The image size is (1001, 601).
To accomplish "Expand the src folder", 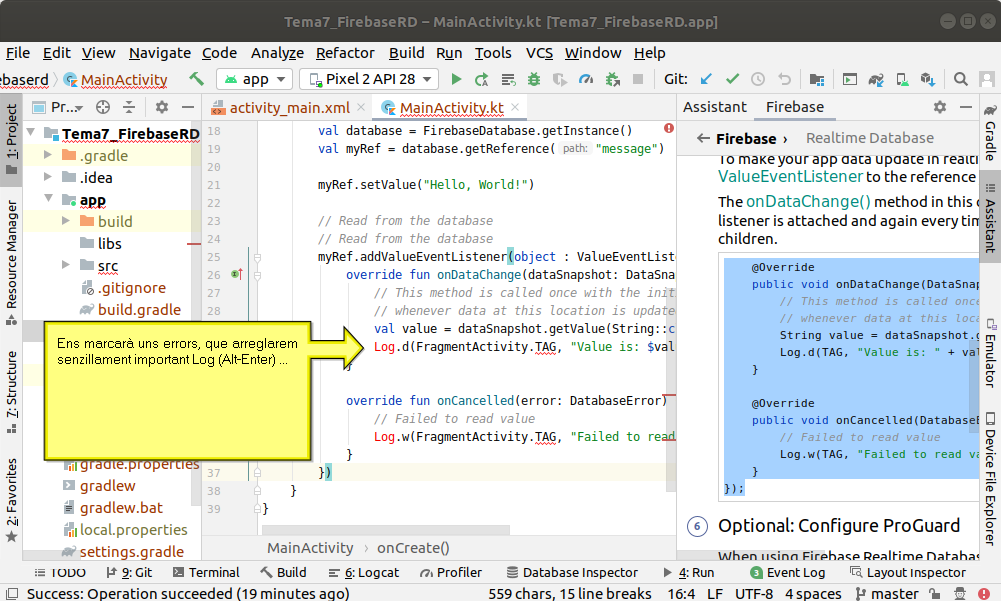I will [66, 264].
